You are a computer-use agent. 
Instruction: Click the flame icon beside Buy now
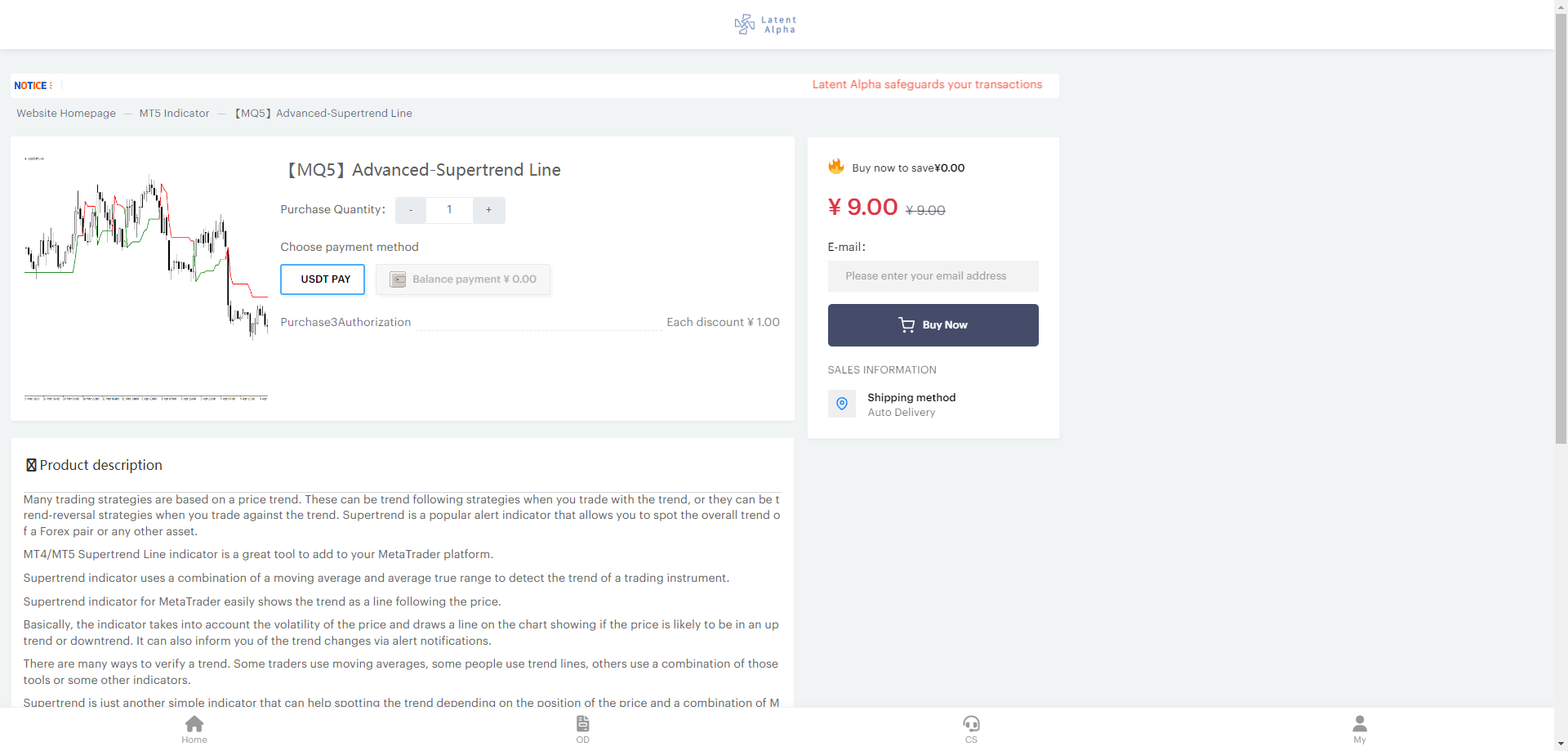pos(836,167)
